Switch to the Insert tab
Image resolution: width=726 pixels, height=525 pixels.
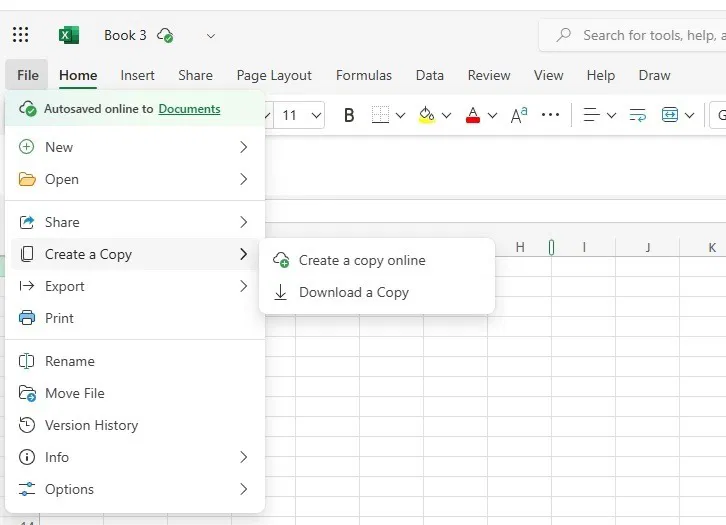click(x=137, y=75)
